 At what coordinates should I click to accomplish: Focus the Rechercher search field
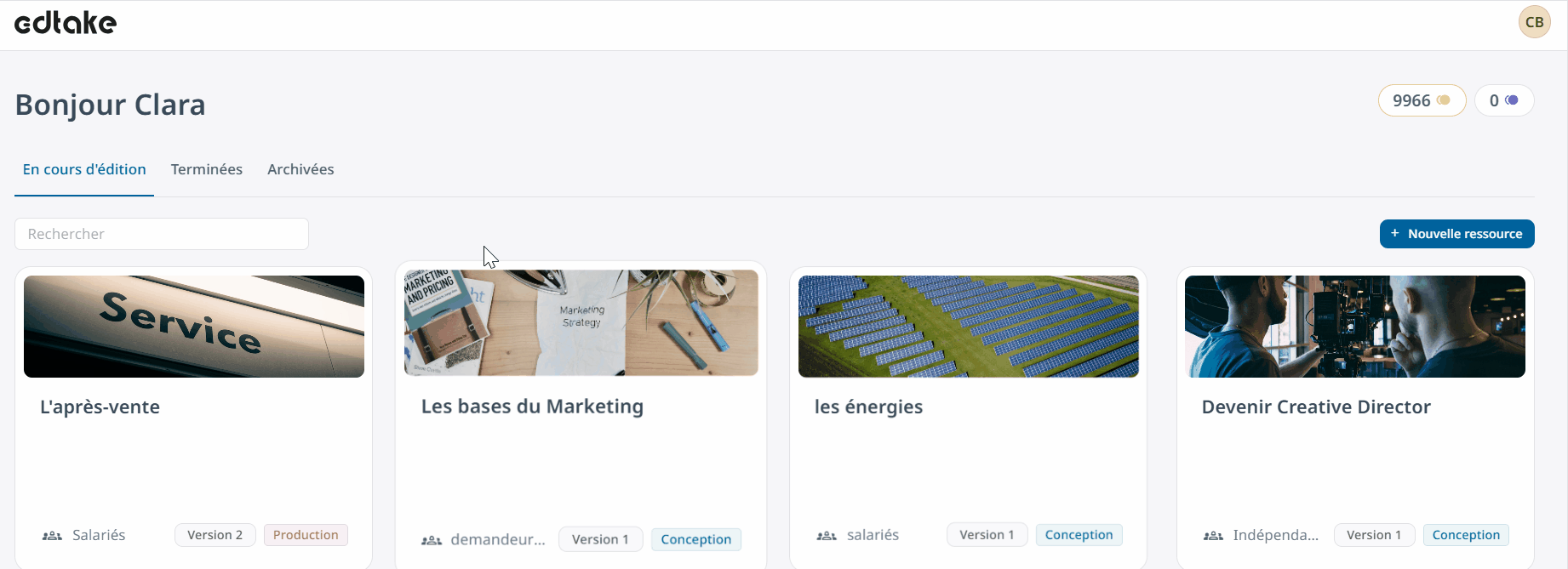tap(162, 234)
